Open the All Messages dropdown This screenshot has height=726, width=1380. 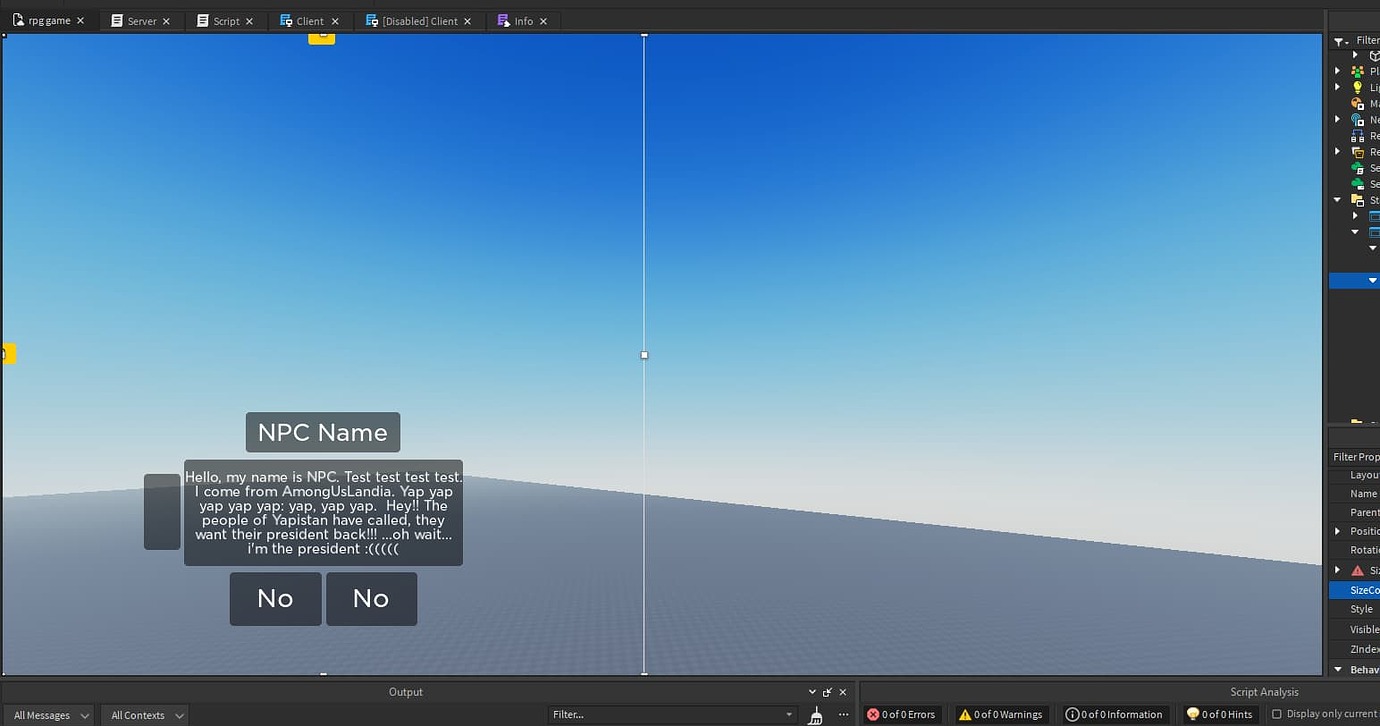(45, 715)
